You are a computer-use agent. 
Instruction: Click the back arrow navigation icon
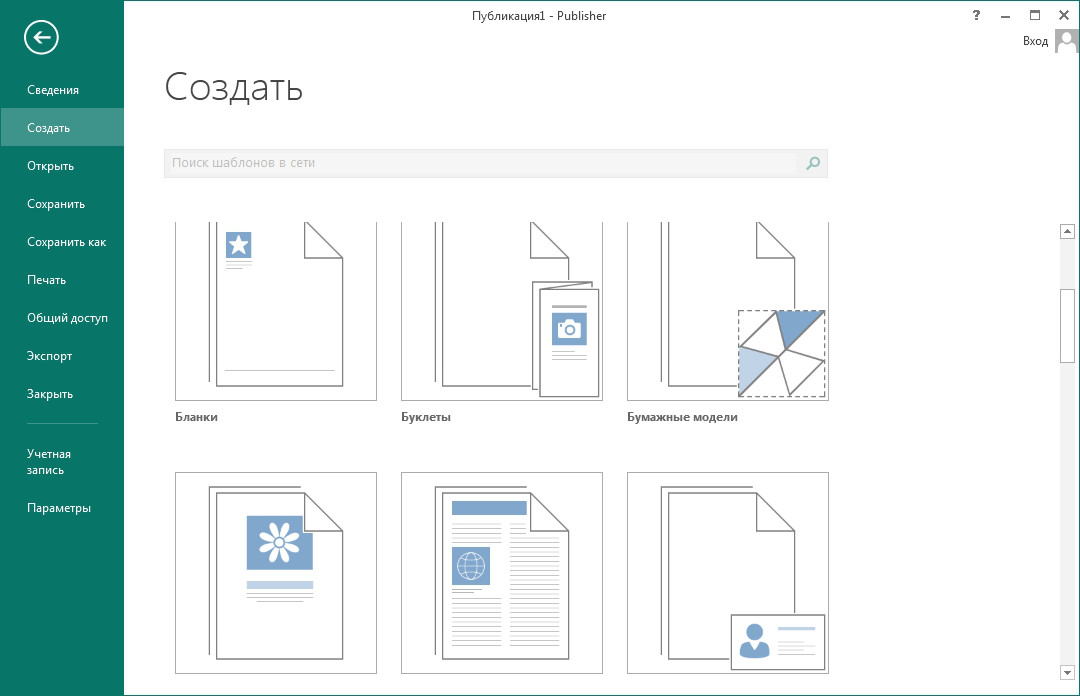click(40, 38)
